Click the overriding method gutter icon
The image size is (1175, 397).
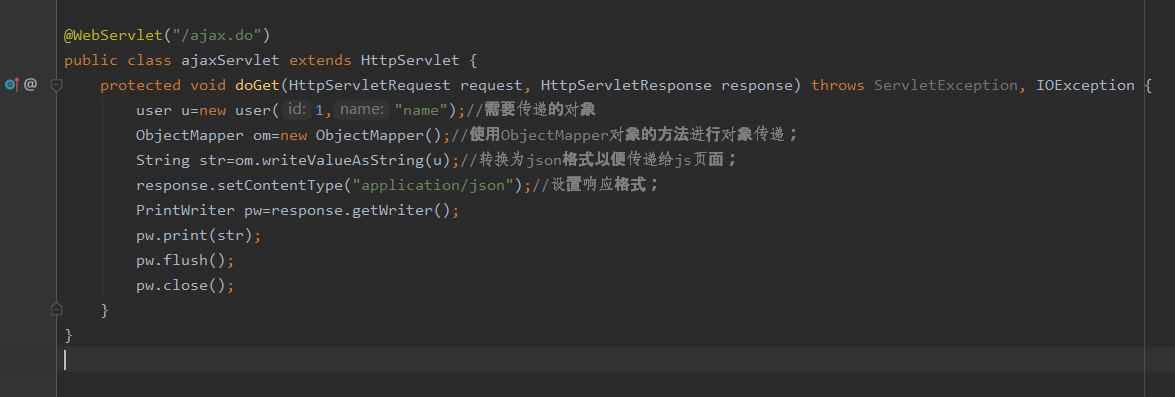pyautogui.click(x=11, y=85)
